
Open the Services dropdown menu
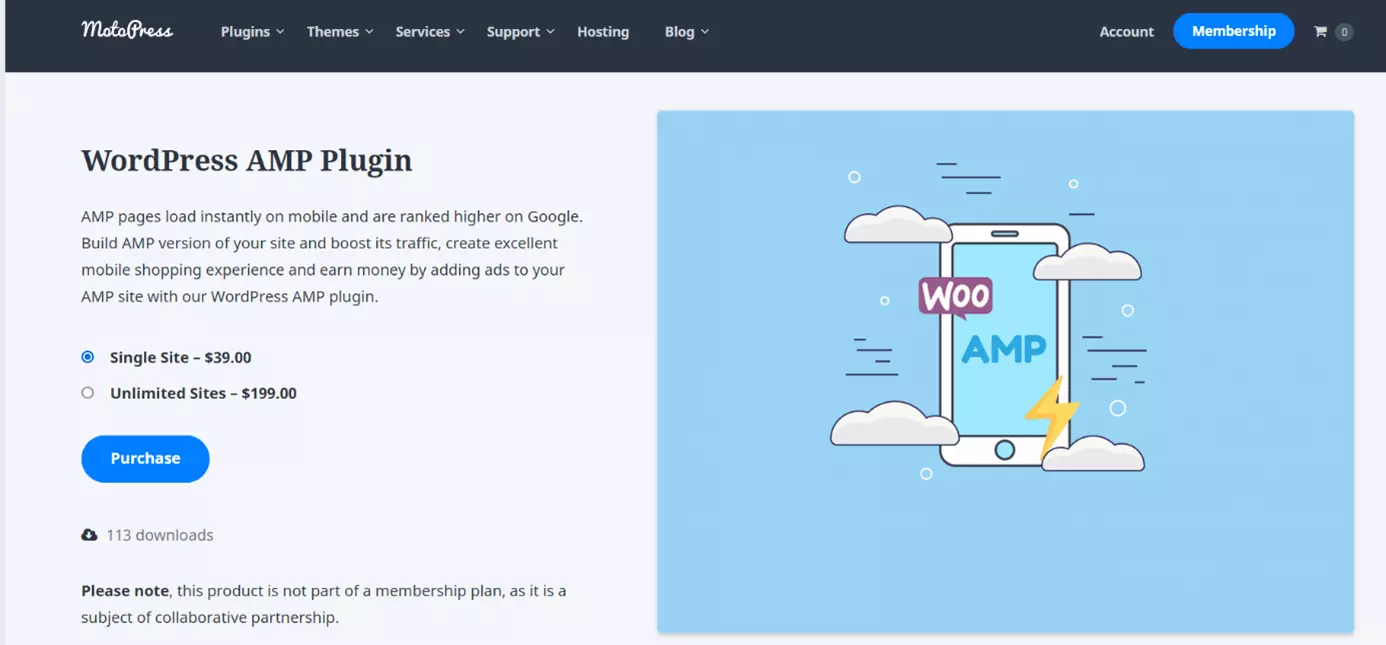(x=429, y=32)
